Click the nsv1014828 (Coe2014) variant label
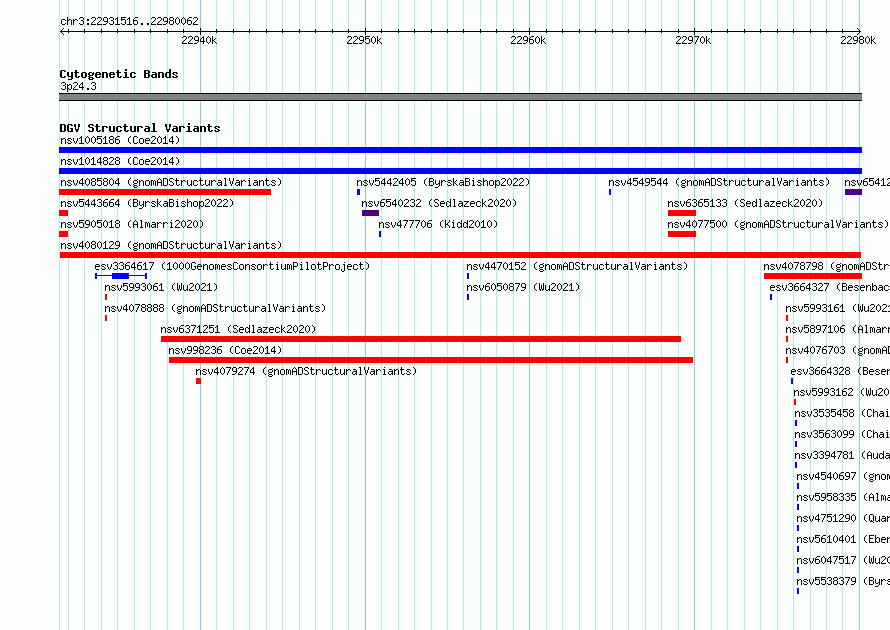The image size is (890, 630). 120,161
